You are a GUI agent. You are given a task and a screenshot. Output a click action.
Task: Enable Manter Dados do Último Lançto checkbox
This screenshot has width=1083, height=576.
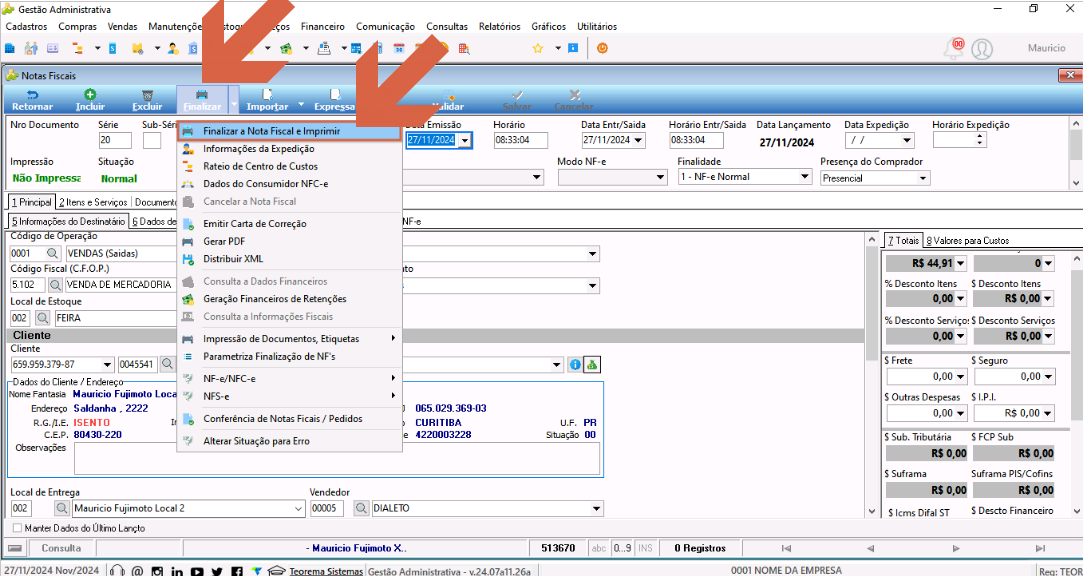(x=17, y=528)
